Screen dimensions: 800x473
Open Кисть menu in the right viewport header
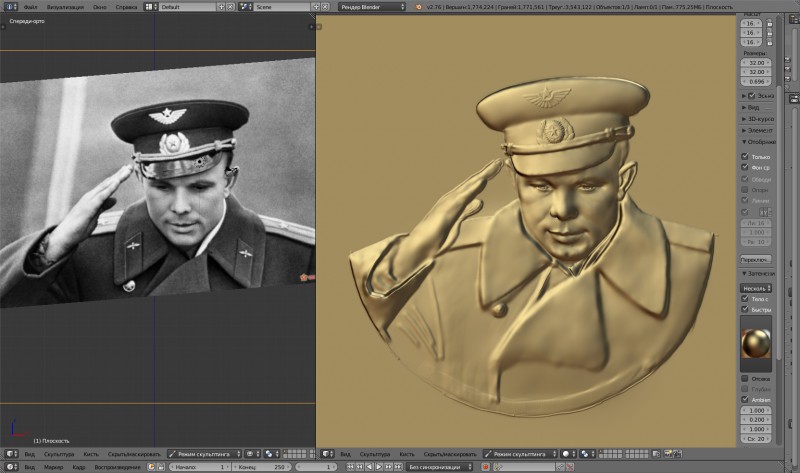pos(407,454)
